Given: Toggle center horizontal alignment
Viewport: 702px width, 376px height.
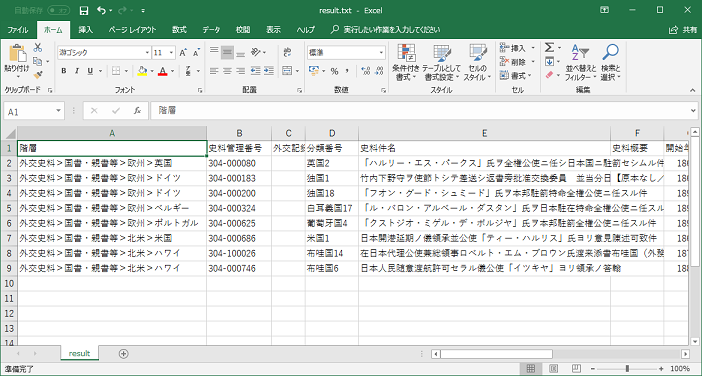Looking at the screenshot, I should [x=227, y=71].
